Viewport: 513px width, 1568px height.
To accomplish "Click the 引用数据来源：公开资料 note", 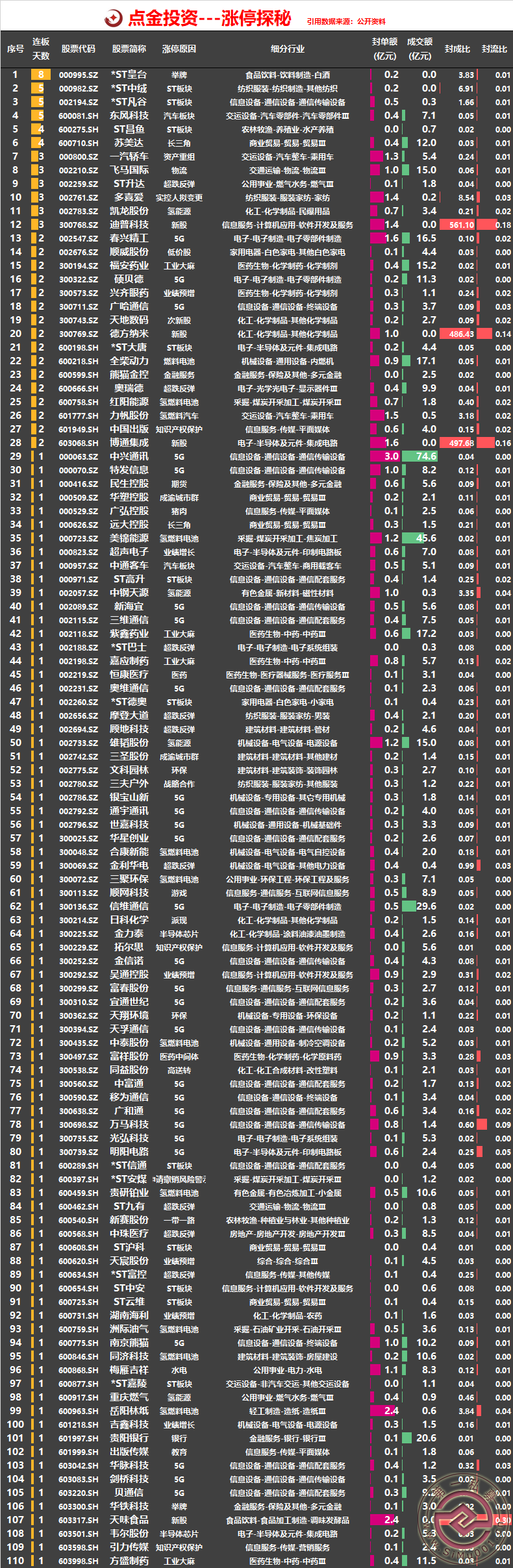I will point(346,21).
